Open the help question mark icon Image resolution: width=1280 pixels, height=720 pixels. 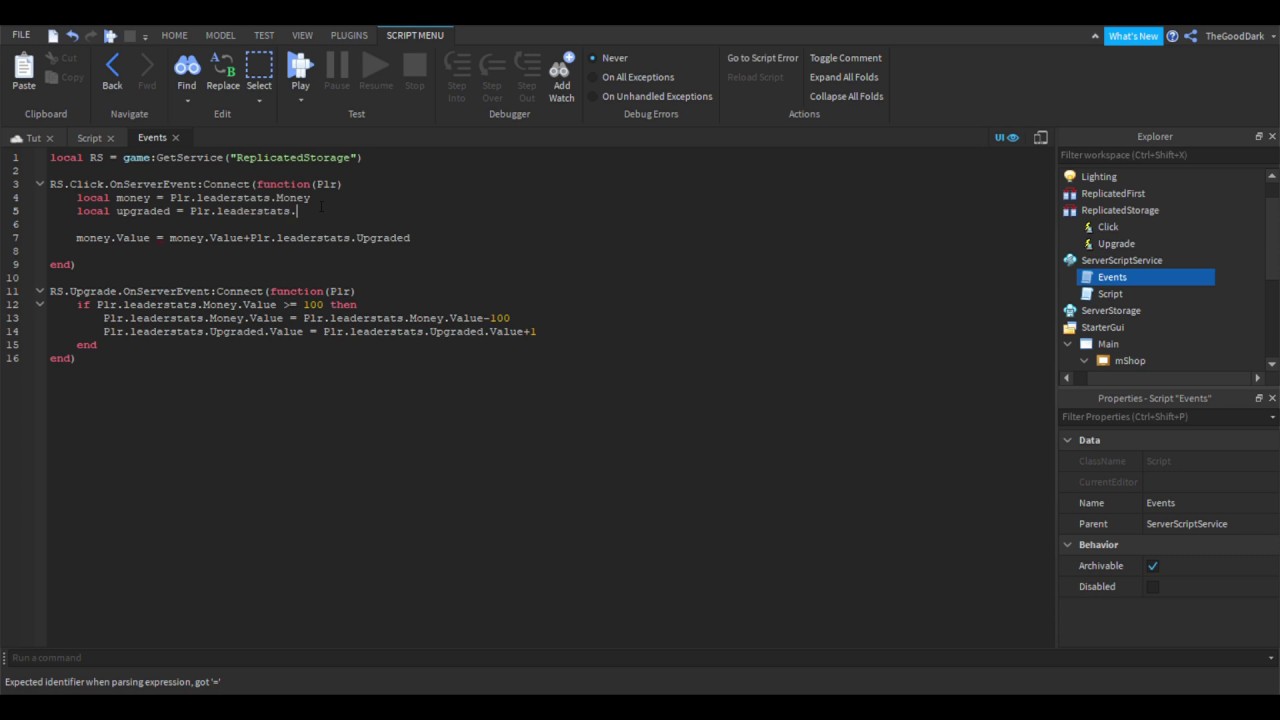coord(1172,36)
